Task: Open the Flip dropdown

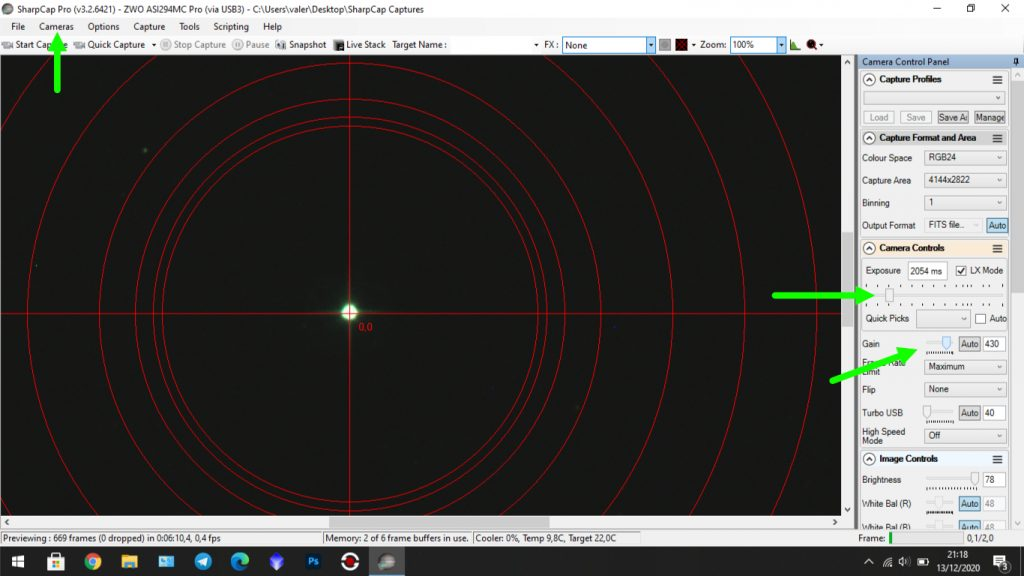Action: coord(965,389)
